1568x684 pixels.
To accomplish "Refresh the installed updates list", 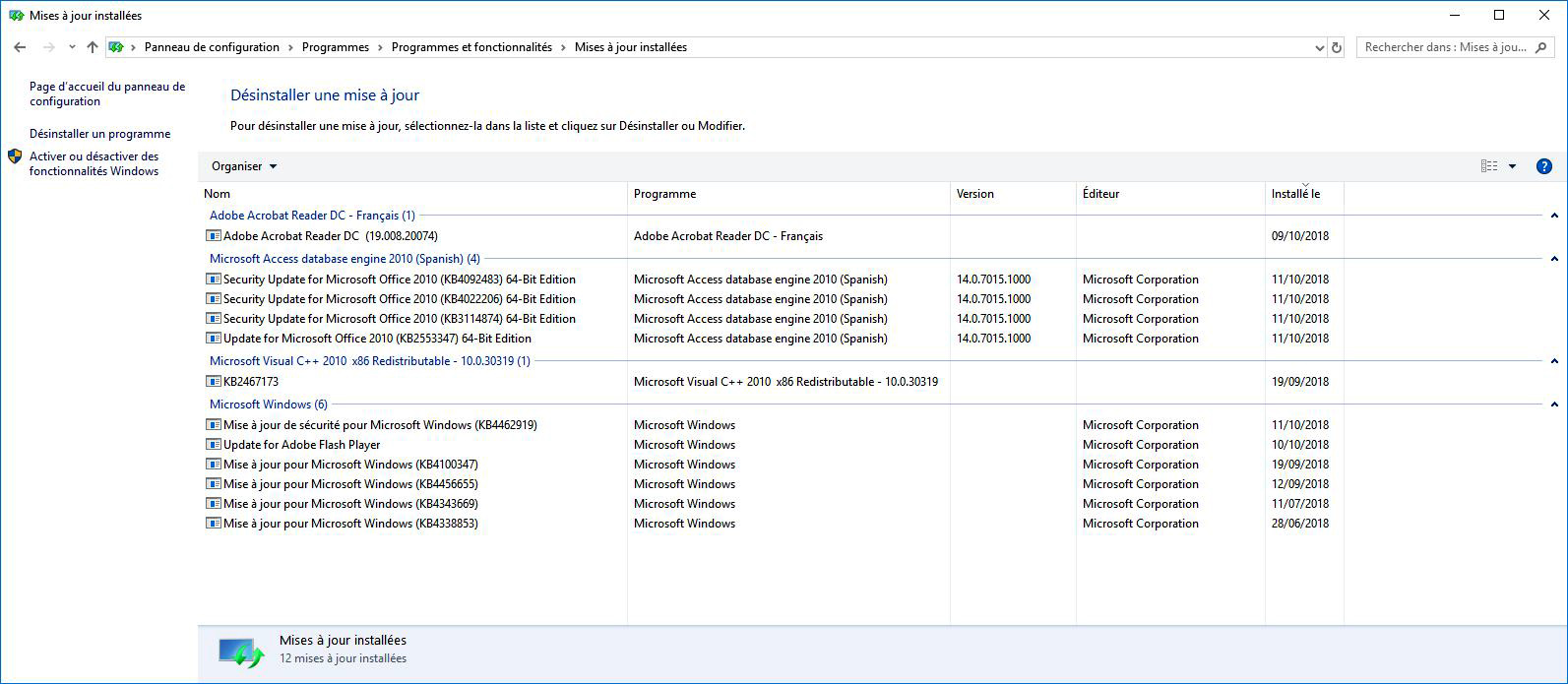I will (1336, 47).
